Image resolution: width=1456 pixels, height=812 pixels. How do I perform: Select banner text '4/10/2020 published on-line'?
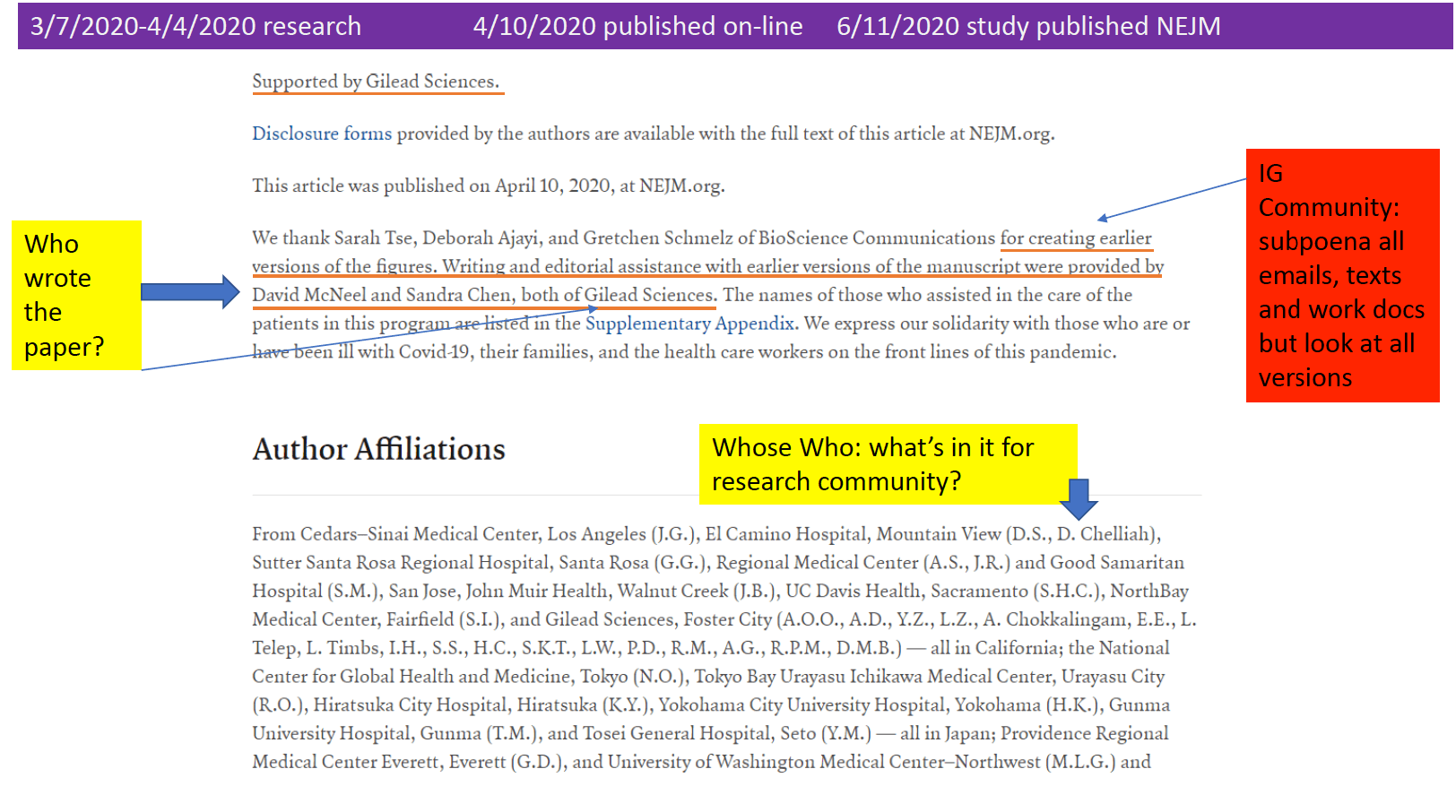click(637, 26)
